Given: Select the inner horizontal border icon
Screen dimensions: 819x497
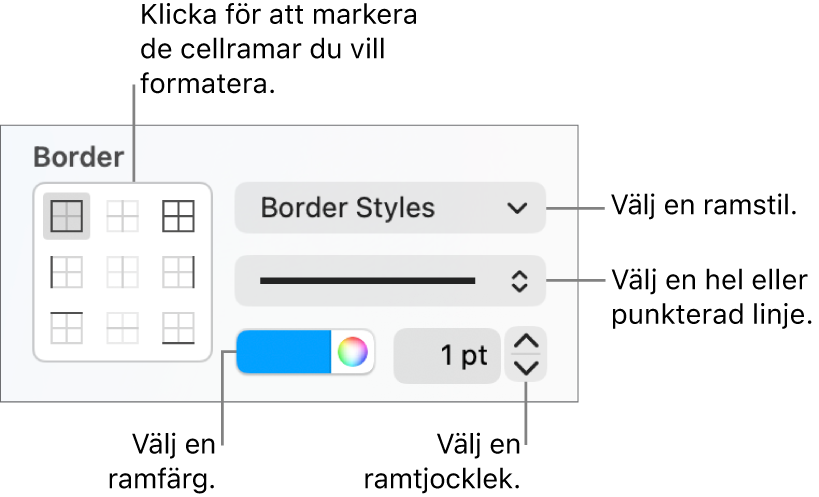Looking at the screenshot, I should (x=123, y=328).
